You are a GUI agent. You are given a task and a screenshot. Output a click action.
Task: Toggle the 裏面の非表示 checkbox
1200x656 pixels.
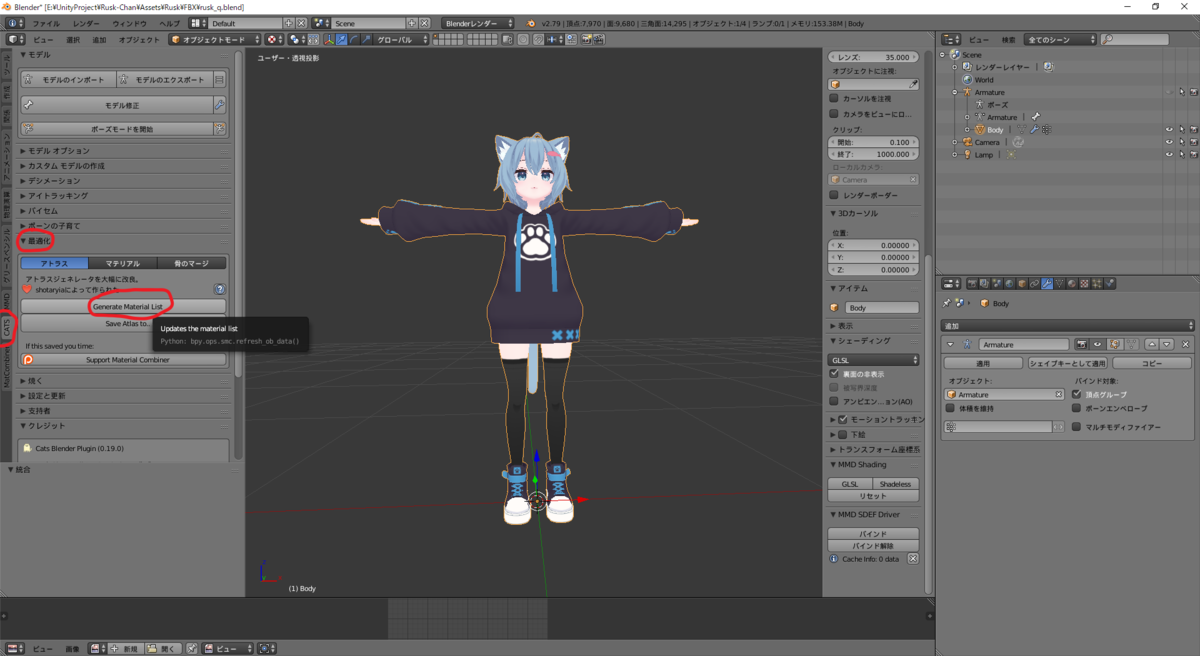834,373
